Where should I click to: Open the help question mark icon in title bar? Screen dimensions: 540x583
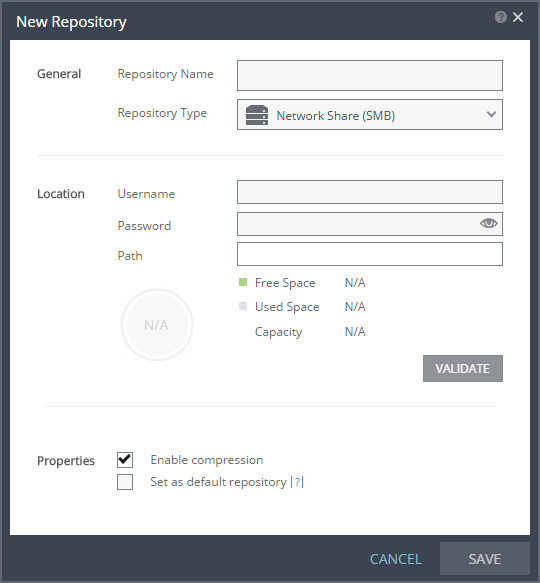[501, 17]
